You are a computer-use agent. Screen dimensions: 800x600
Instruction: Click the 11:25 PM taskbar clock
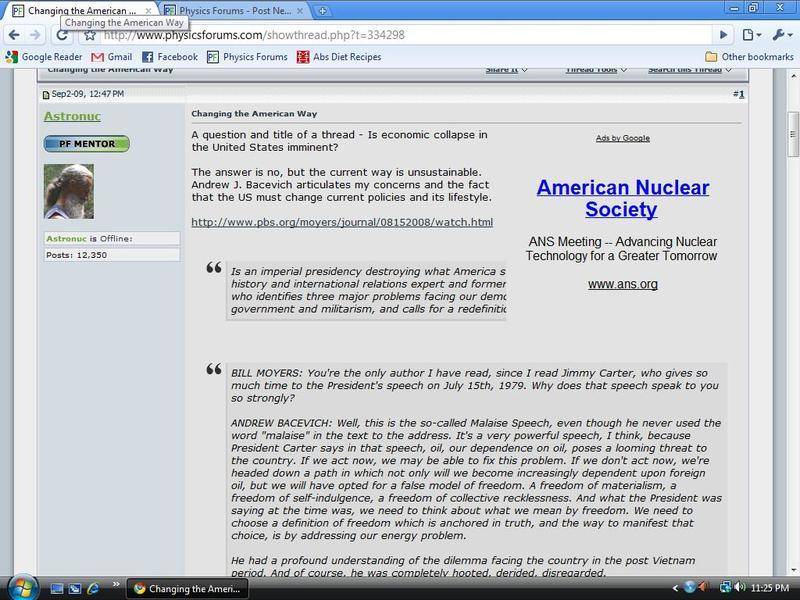(x=770, y=588)
